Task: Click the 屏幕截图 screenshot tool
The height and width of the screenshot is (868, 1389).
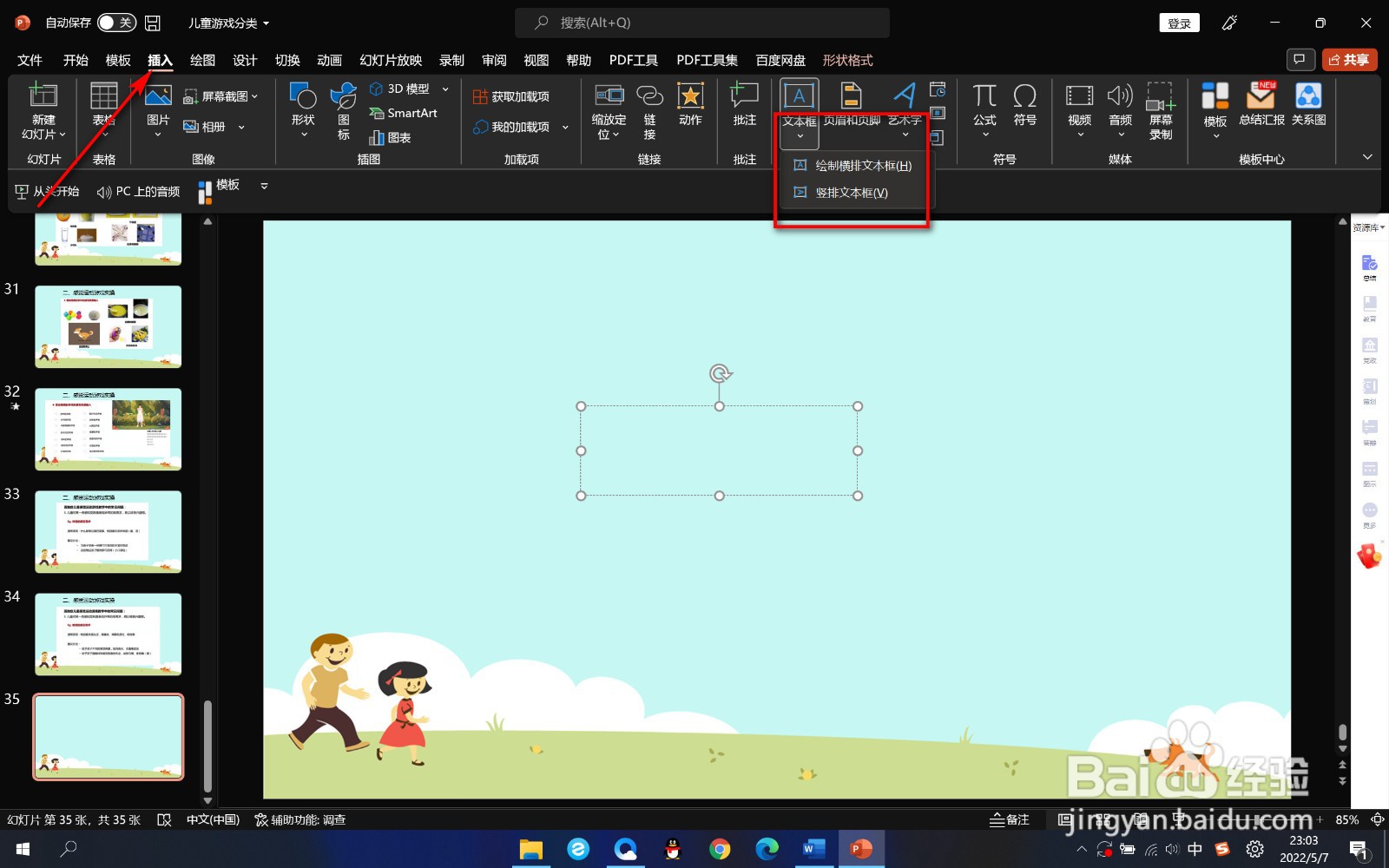Action: point(221,96)
